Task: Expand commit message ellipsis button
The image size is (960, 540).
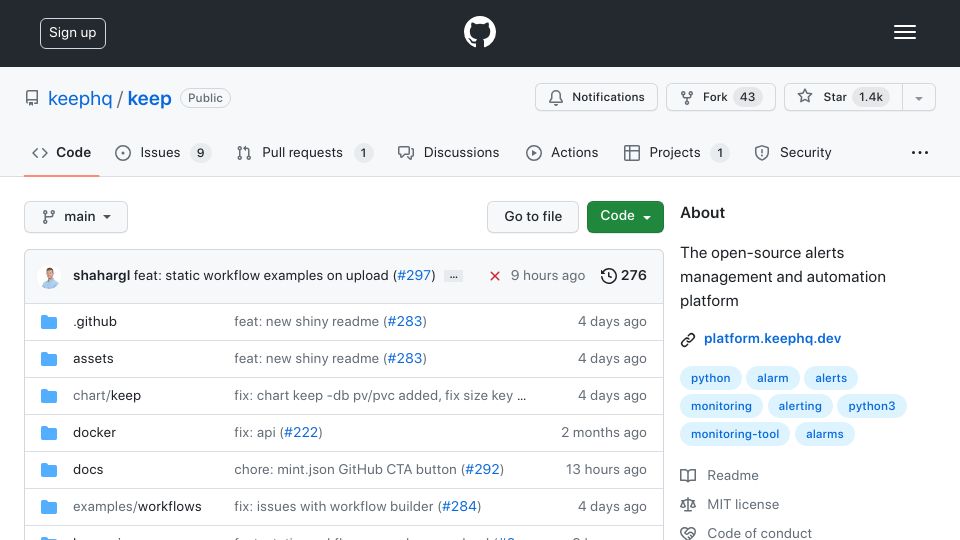Action: pos(454,276)
